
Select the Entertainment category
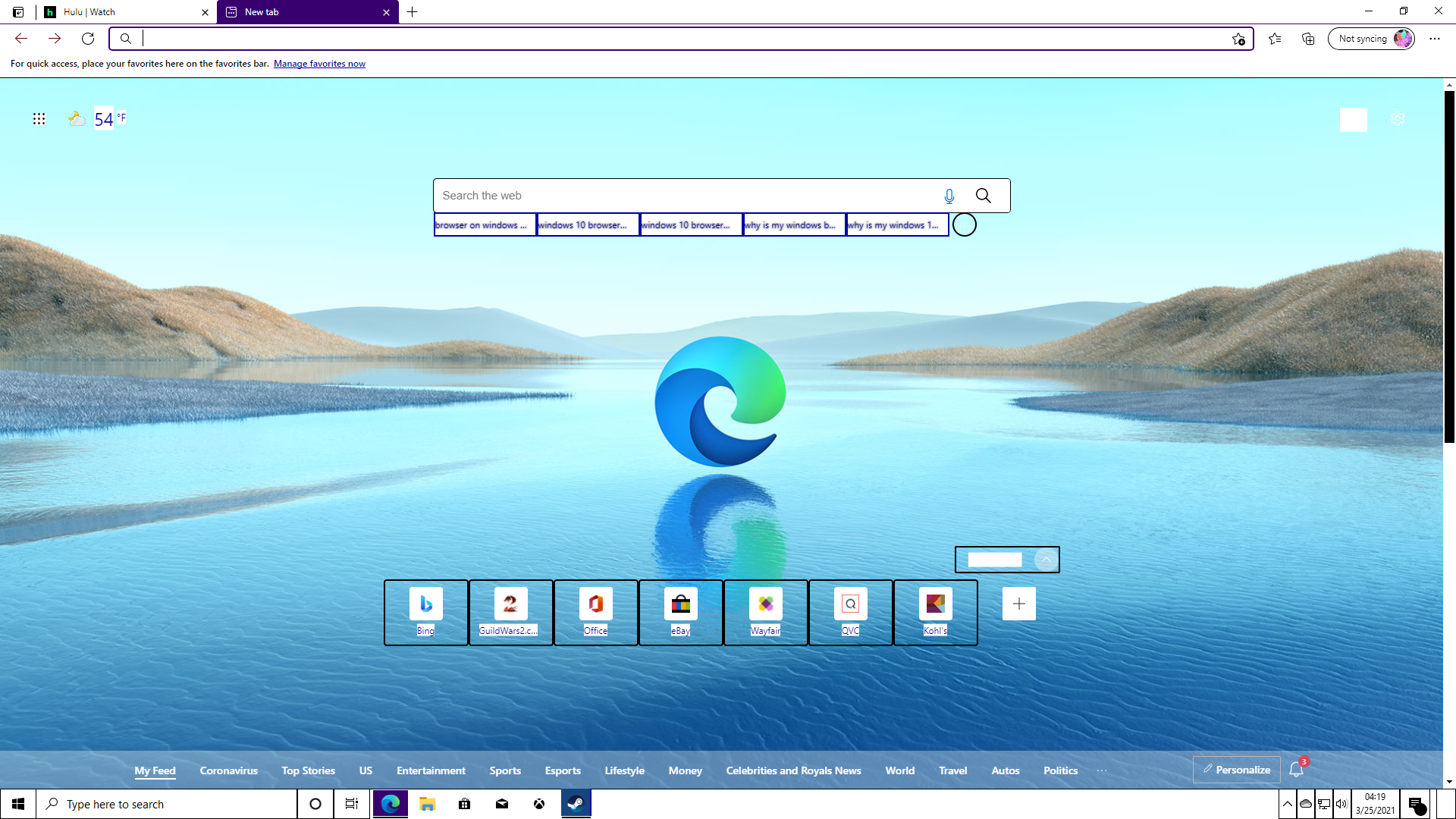pos(431,770)
